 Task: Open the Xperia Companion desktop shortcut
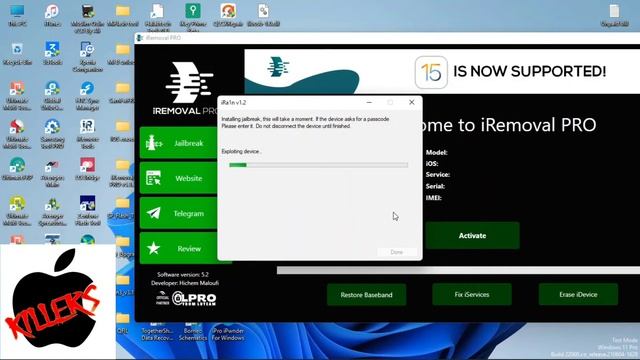[x=87, y=56]
